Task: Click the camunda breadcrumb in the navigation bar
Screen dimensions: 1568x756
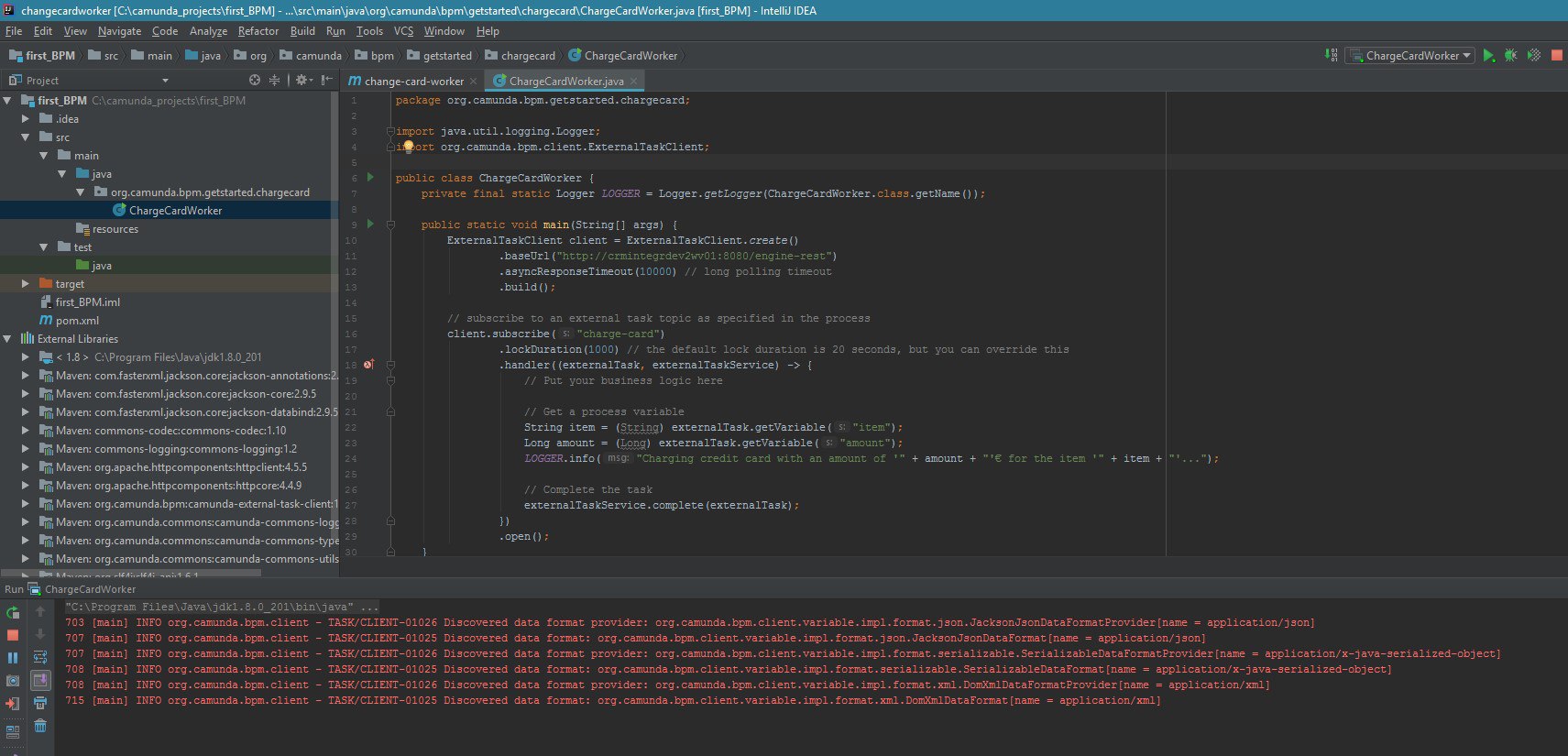Action: 311,56
